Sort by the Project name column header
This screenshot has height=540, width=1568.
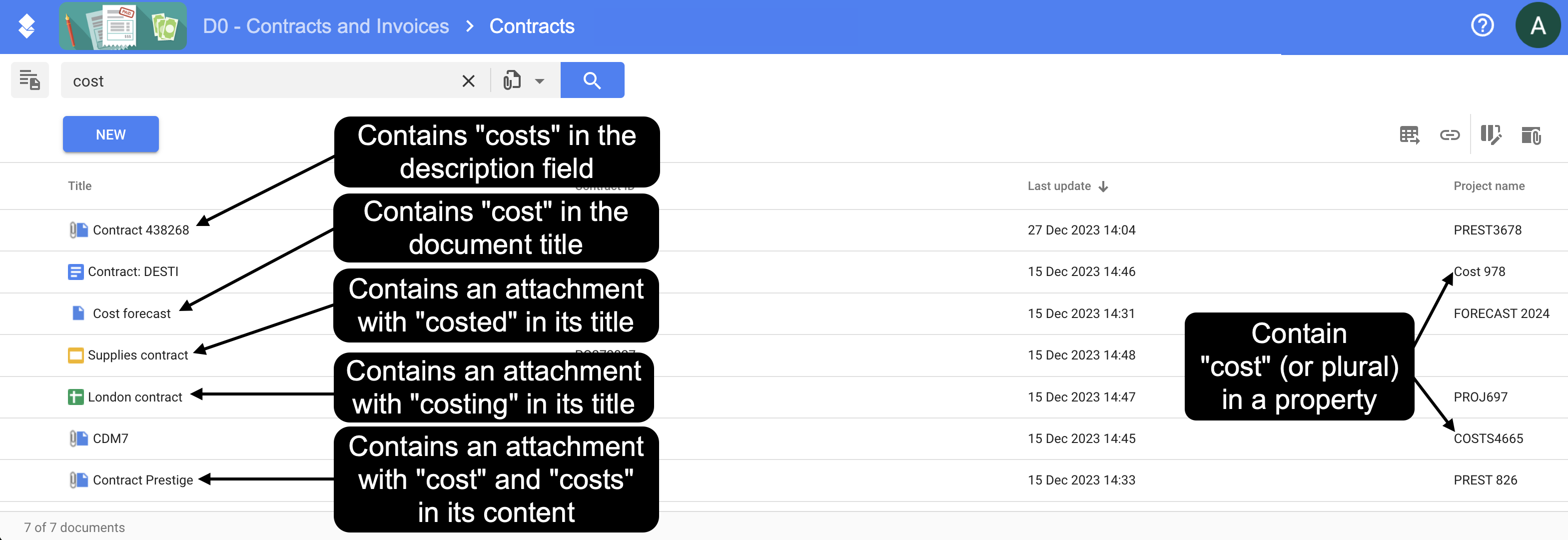click(1488, 186)
